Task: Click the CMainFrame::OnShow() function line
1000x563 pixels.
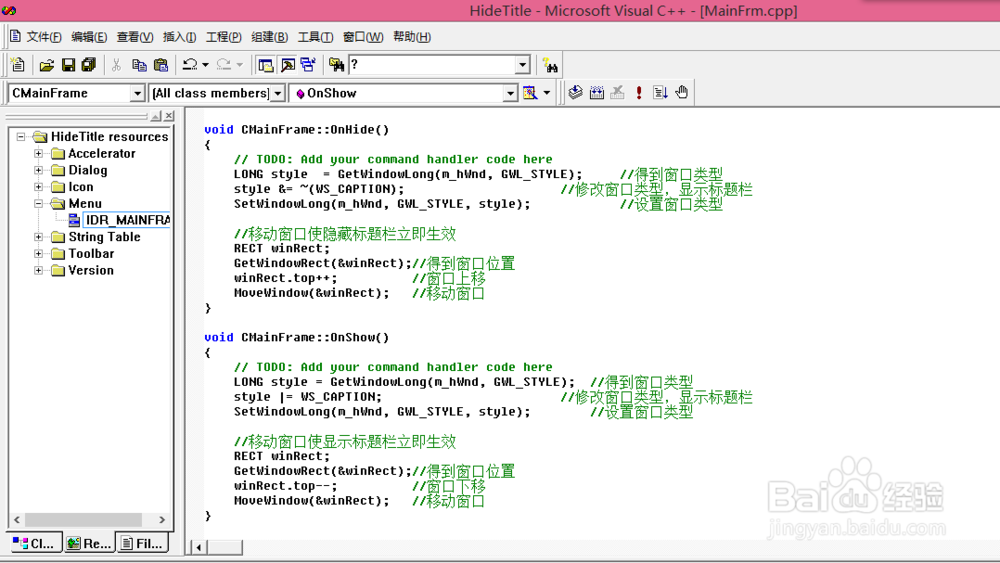Action: (297, 337)
